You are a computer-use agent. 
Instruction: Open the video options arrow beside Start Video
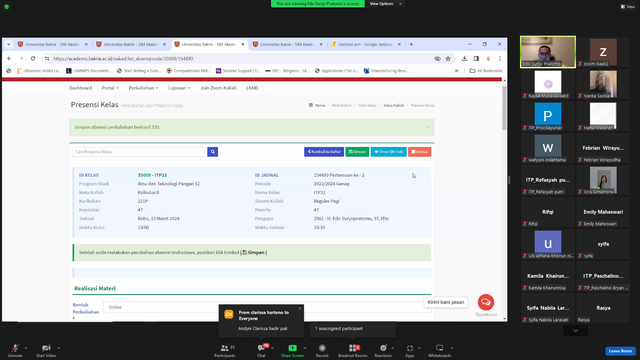(x=58, y=348)
